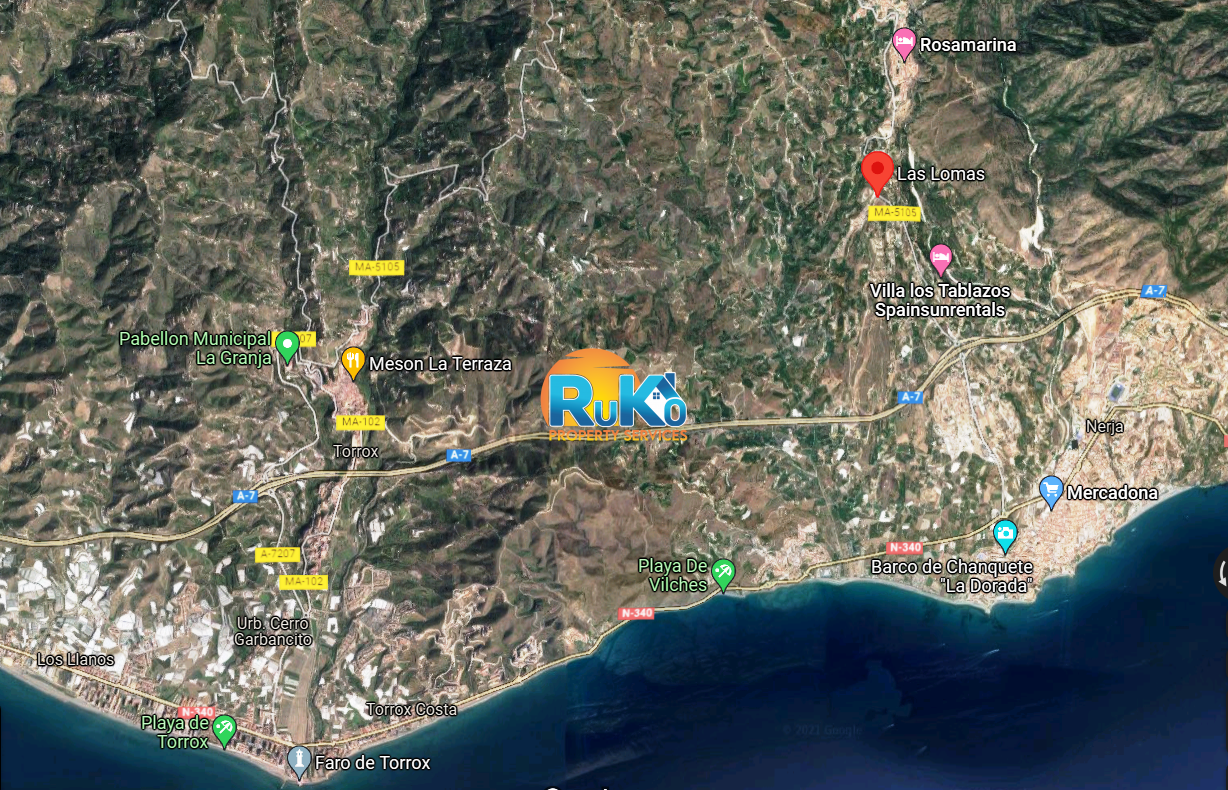Viewport: 1228px width, 790px height.
Task: Select the Torrox town label
Action: (356, 451)
